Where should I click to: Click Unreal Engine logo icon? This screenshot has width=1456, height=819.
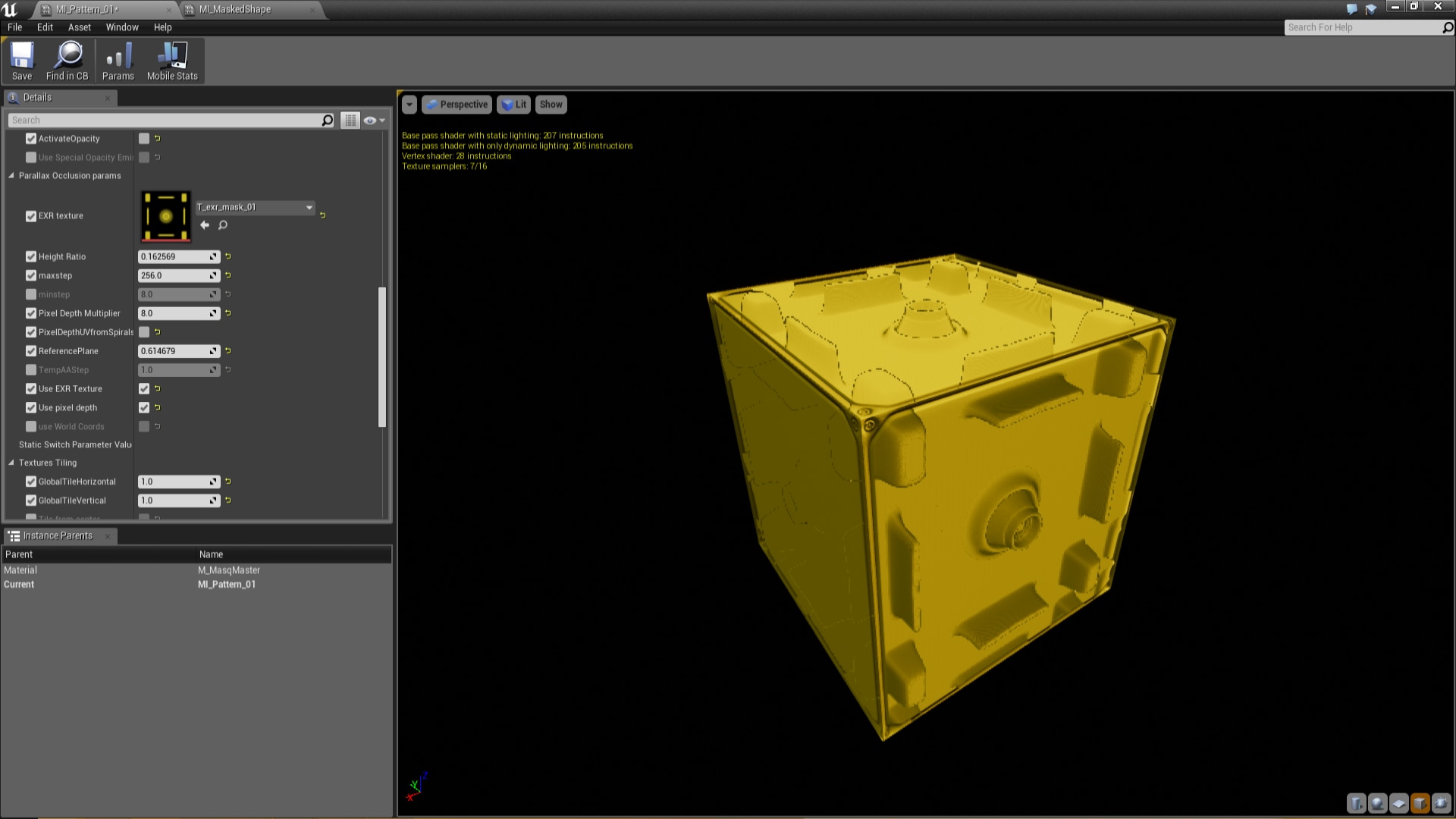[10, 9]
